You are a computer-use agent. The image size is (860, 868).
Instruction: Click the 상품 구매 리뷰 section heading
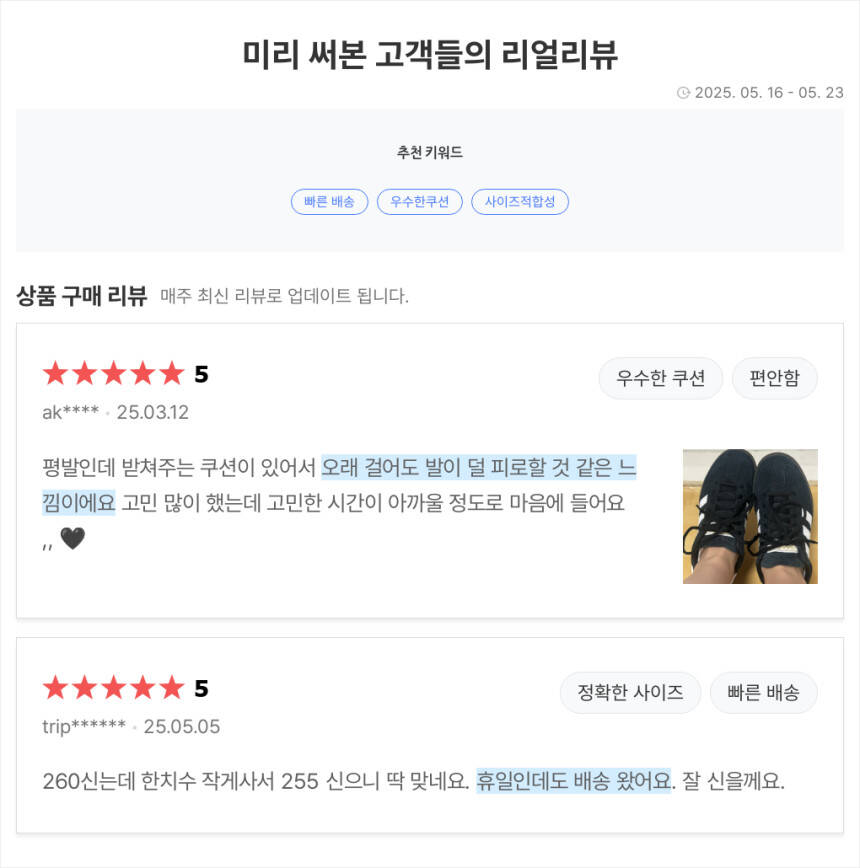coord(82,295)
